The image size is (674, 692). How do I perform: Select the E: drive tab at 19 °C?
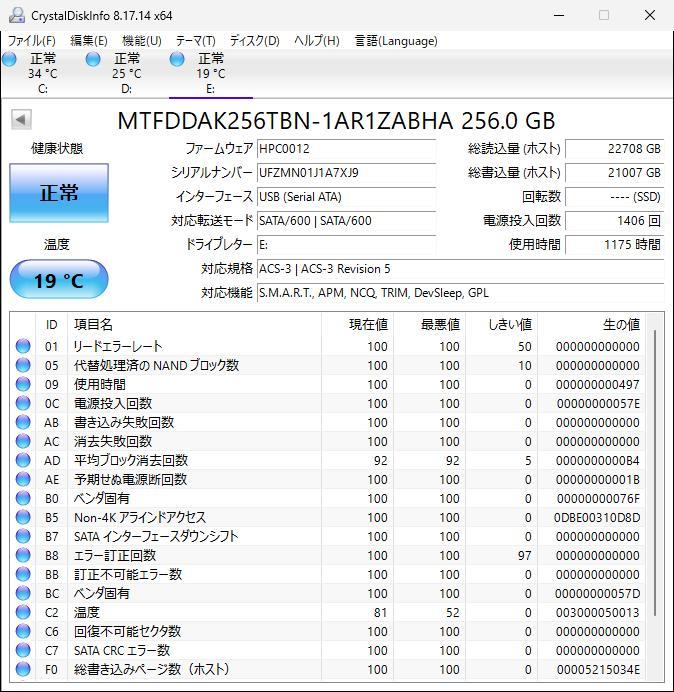click(211, 73)
